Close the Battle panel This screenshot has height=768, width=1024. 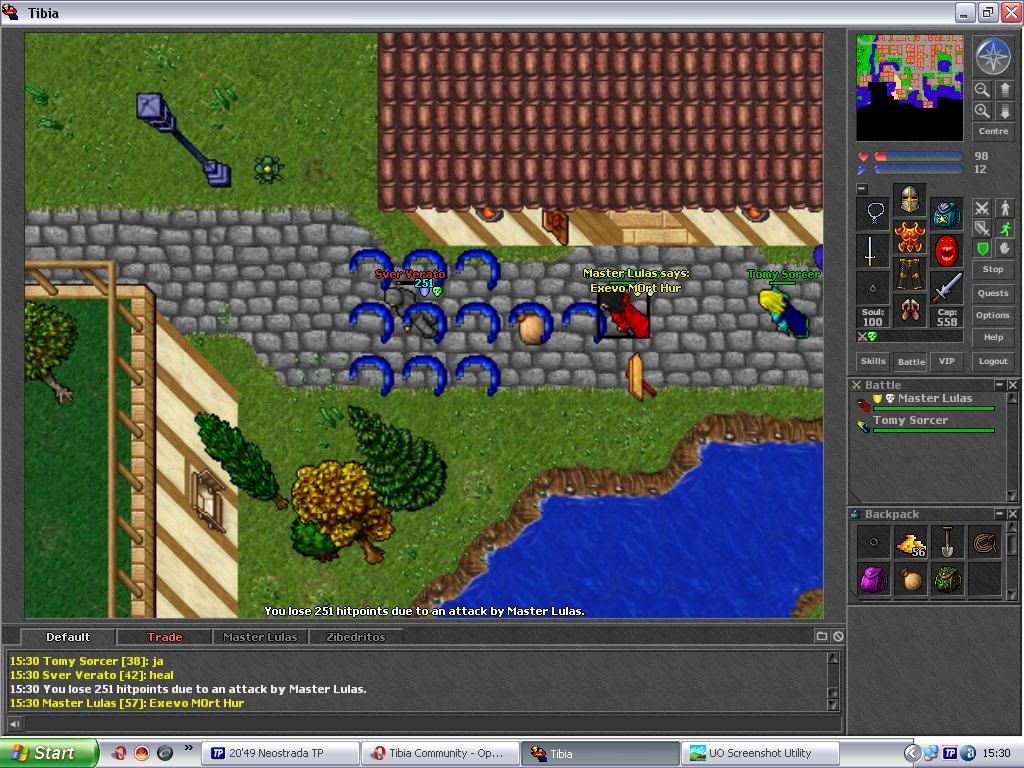[1012, 385]
